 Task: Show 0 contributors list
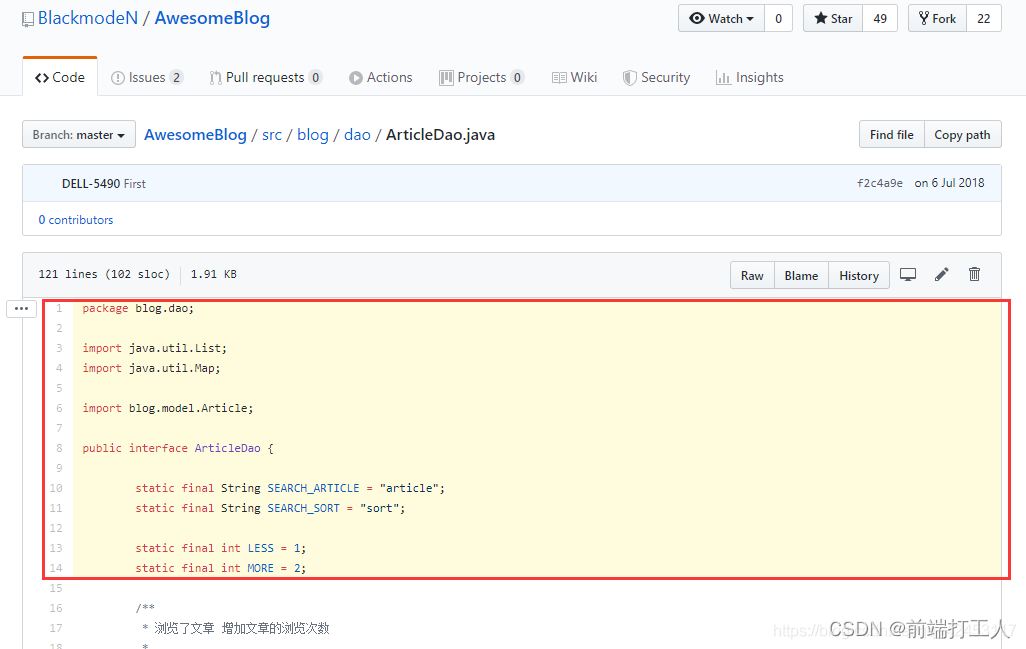(x=76, y=220)
